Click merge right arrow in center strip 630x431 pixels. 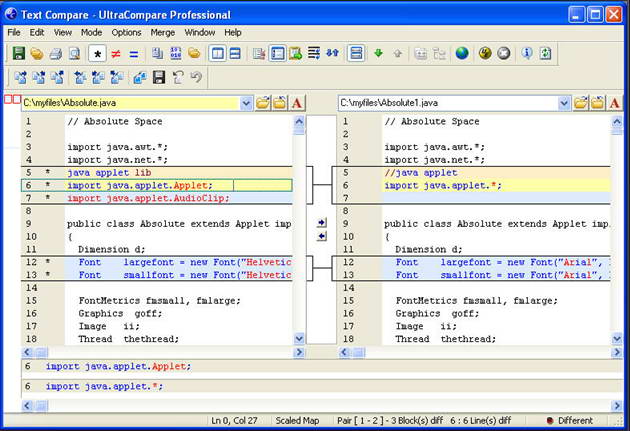321,223
